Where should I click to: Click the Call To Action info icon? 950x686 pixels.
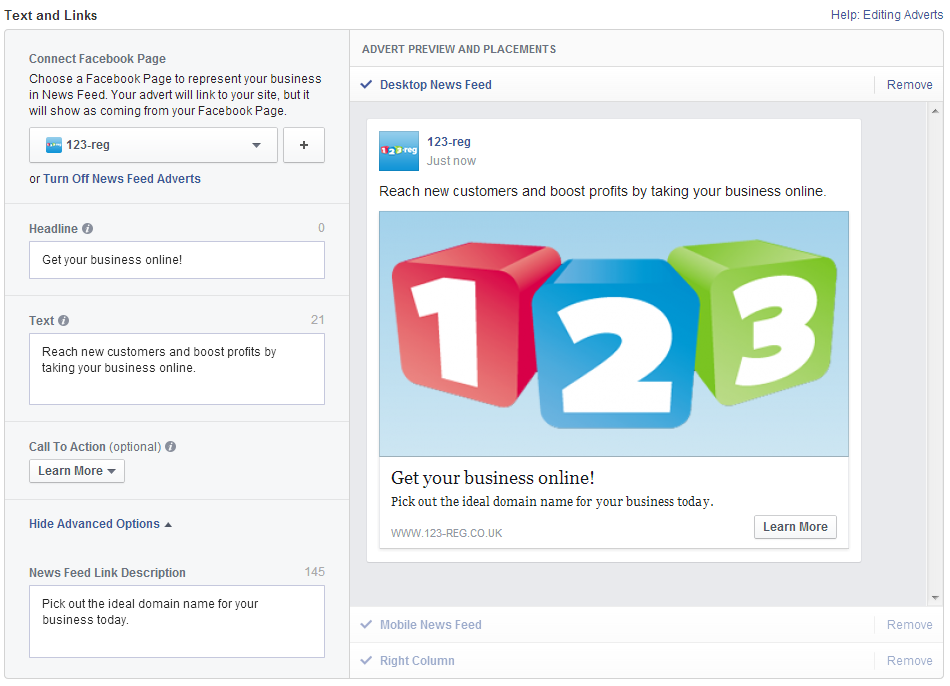click(x=171, y=447)
